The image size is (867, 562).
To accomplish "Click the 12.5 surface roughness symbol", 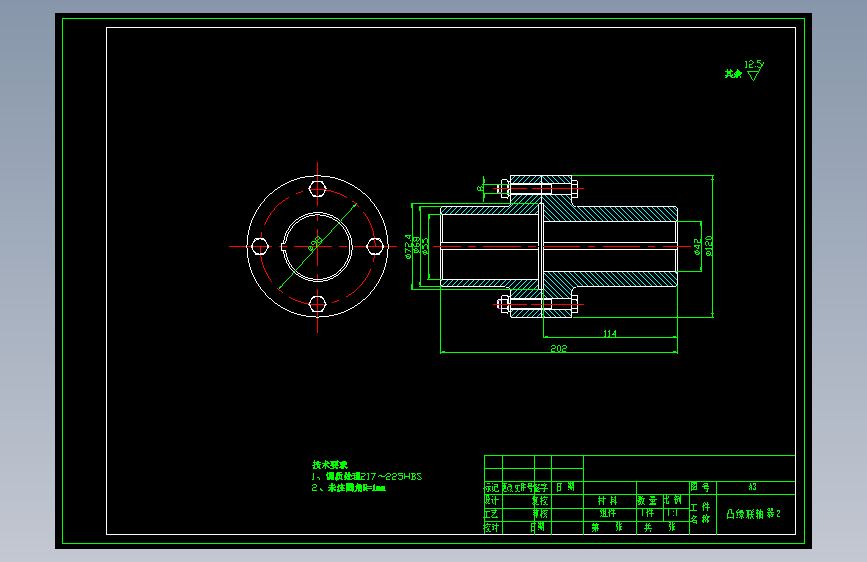I will (754, 70).
